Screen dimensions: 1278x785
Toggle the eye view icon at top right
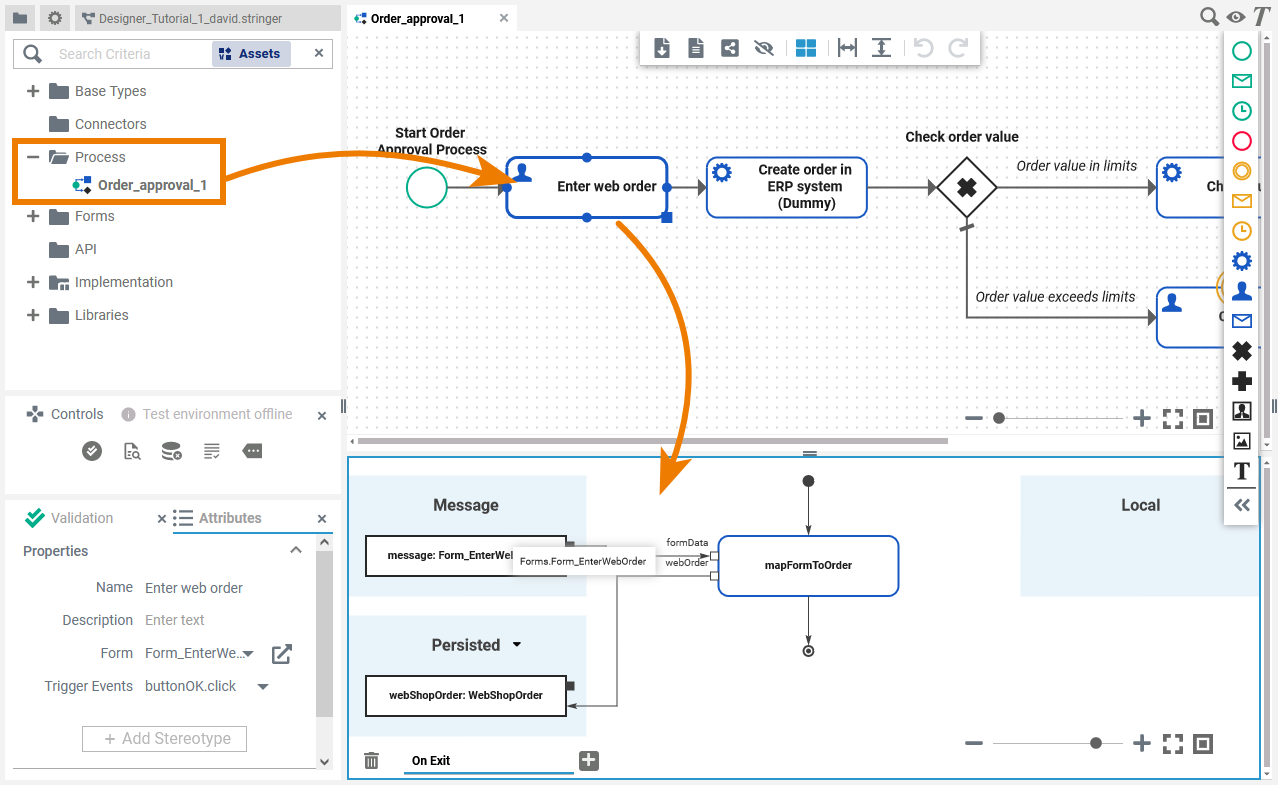(x=1236, y=17)
